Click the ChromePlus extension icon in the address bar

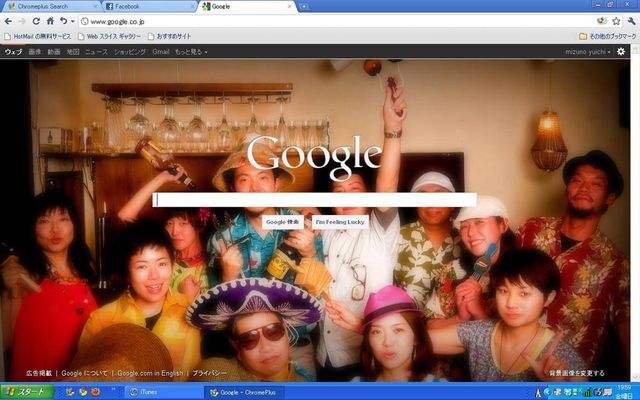coord(602,21)
